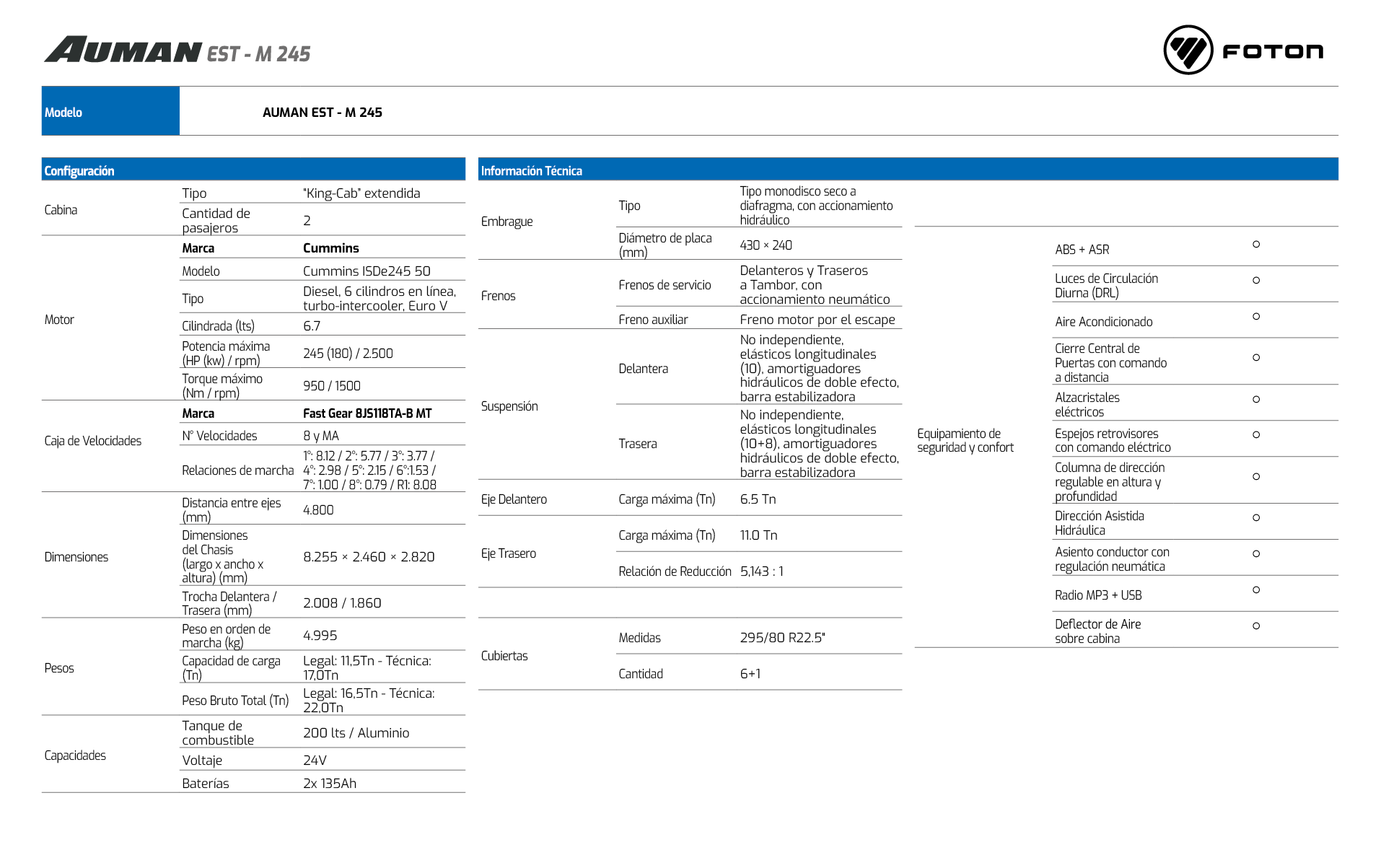Click the '24V' Voltaje value
Image resolution: width=1386 pixels, height=868 pixels.
tap(315, 760)
